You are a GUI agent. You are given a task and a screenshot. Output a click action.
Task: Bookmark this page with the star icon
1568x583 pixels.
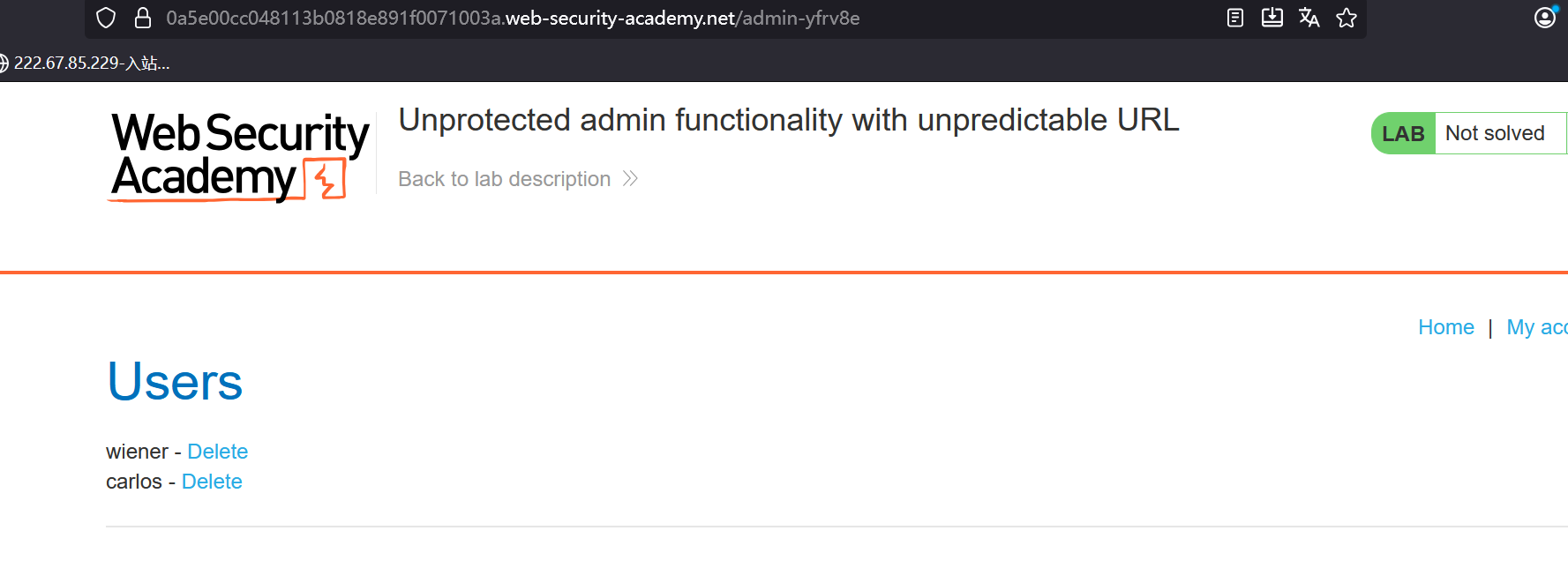(1346, 18)
